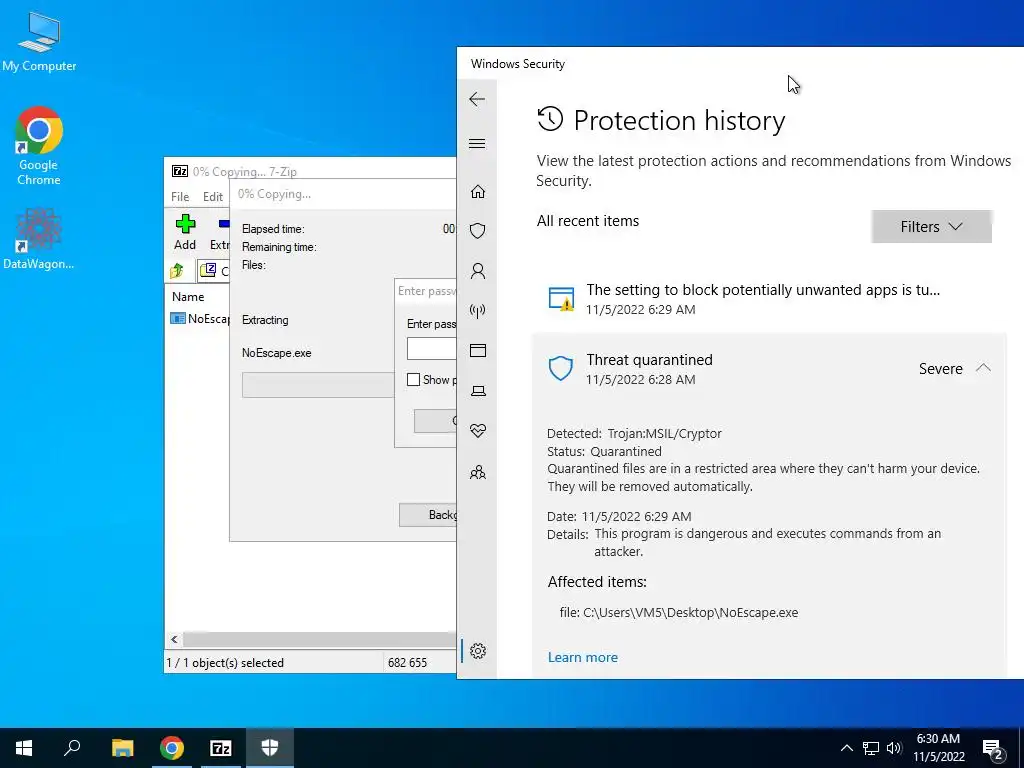Open the notification center icon
The image size is (1024, 768).
click(993, 748)
